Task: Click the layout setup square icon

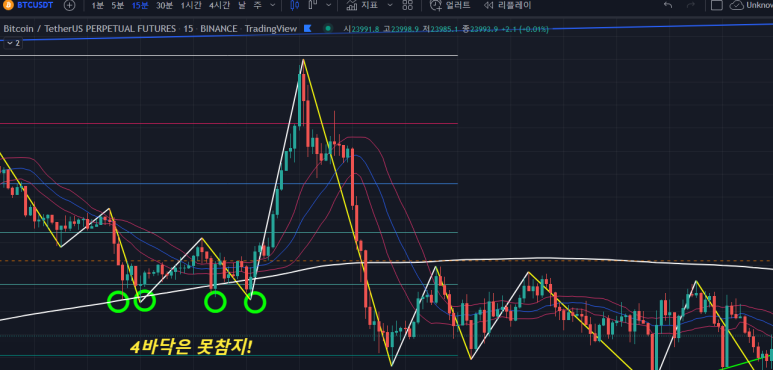Action: [x=717, y=5]
